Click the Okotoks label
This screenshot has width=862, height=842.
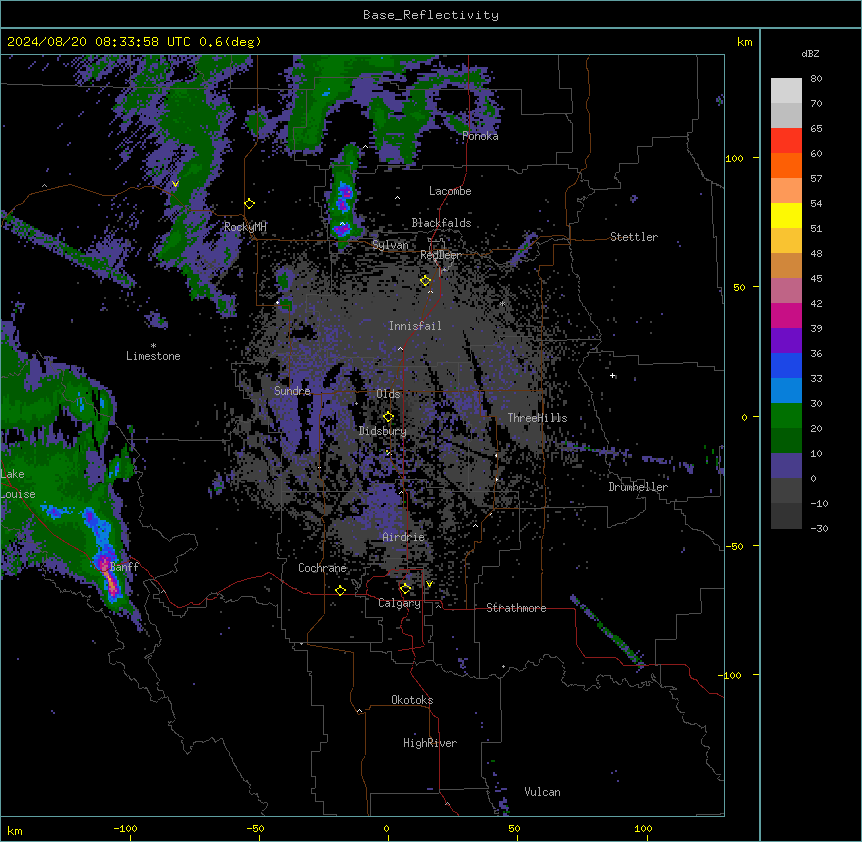click(412, 700)
